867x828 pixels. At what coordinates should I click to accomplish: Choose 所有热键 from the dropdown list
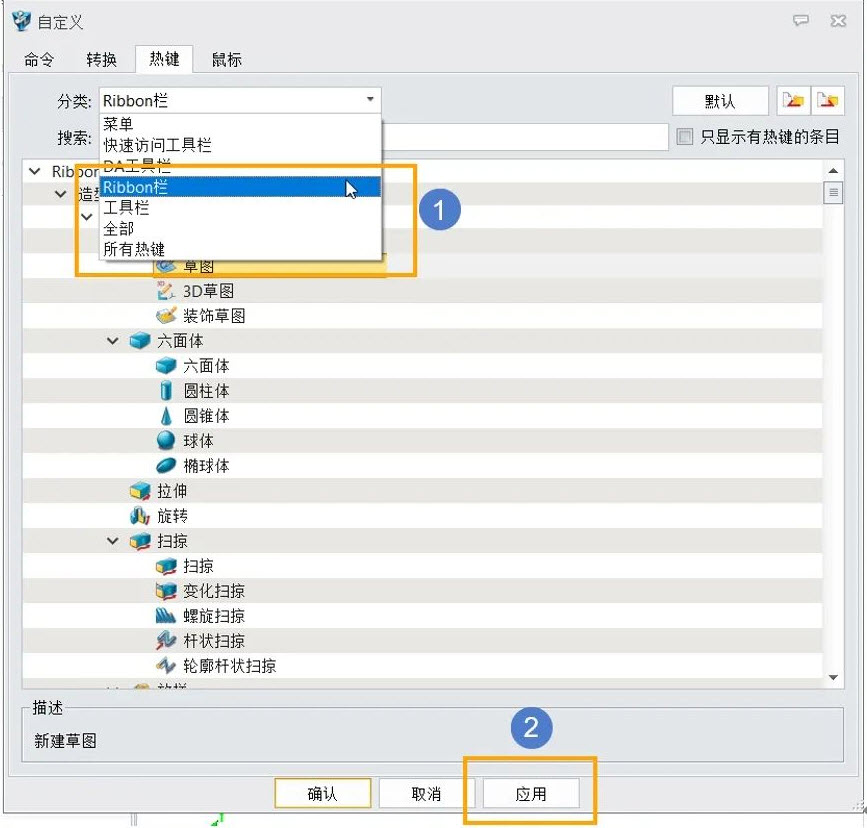point(134,249)
